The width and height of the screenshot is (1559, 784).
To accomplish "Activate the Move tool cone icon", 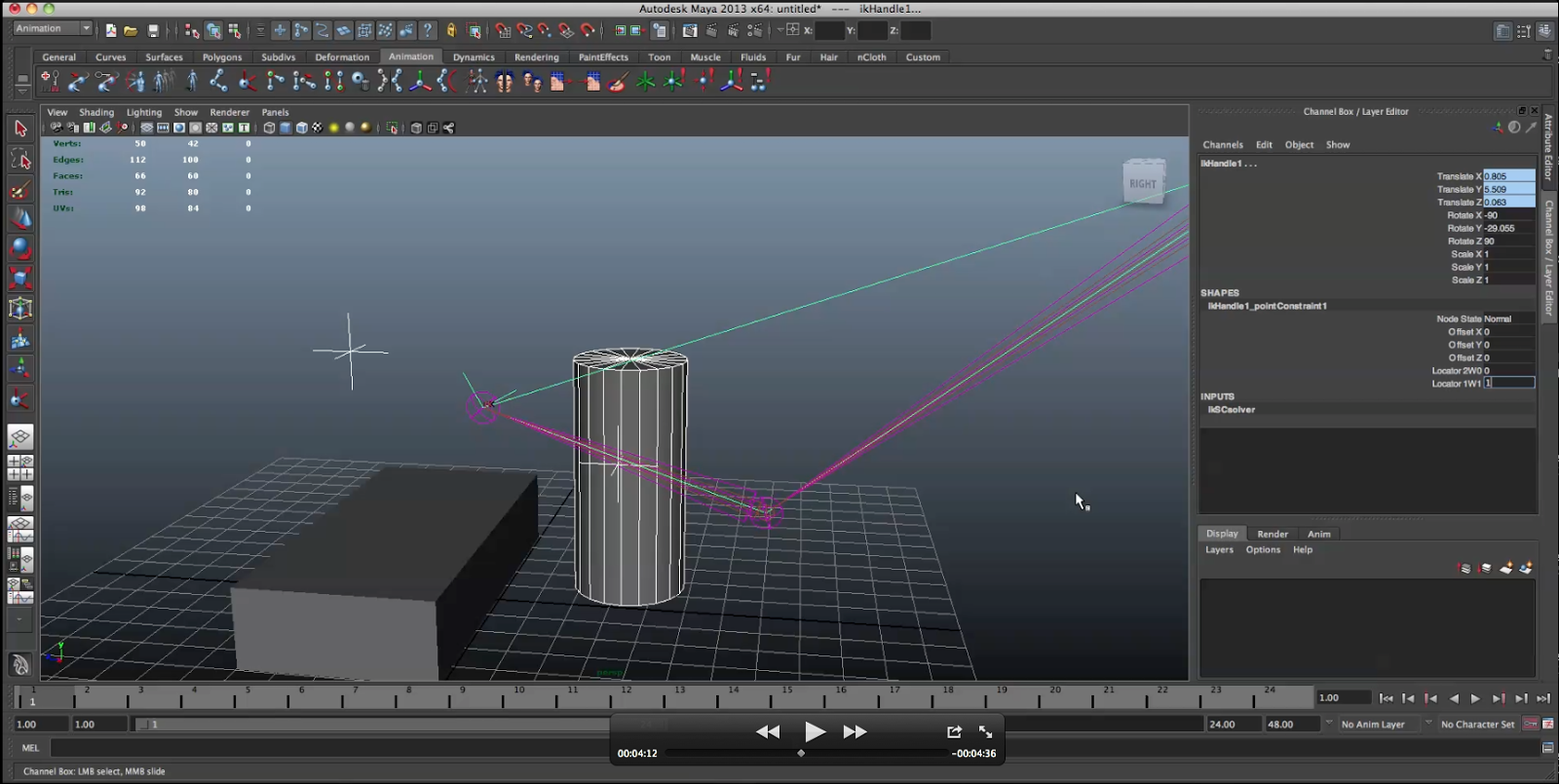I will 19,219.
